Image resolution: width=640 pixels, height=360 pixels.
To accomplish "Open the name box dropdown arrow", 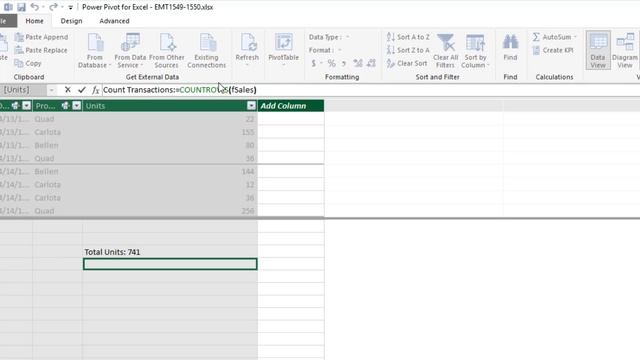I will pos(52,90).
